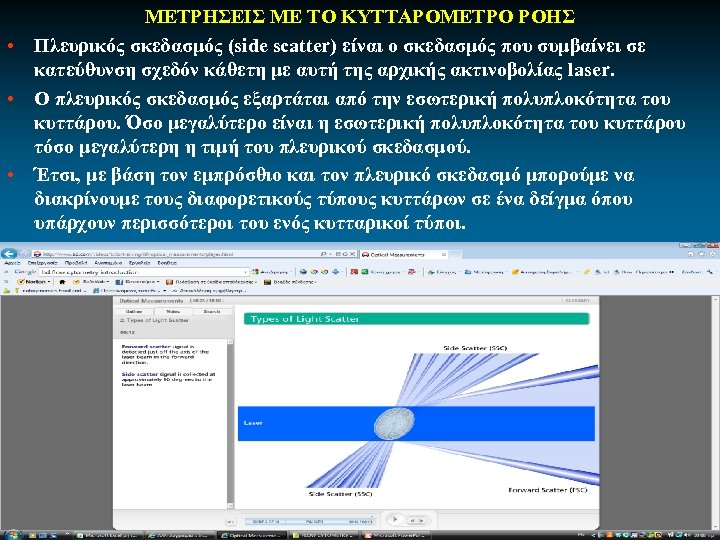Click the Facebook icon on the toolbar

[119, 282]
